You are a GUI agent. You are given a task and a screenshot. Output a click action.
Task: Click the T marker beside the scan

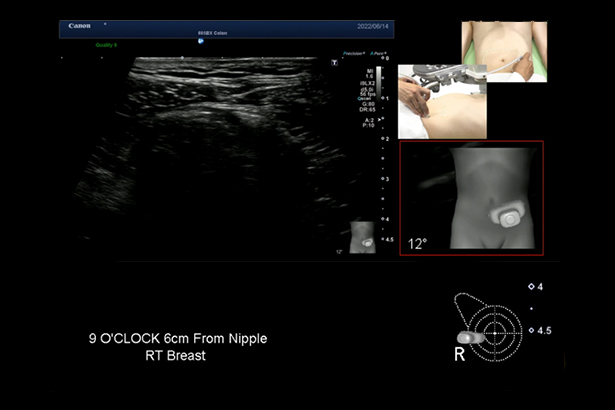[334, 62]
